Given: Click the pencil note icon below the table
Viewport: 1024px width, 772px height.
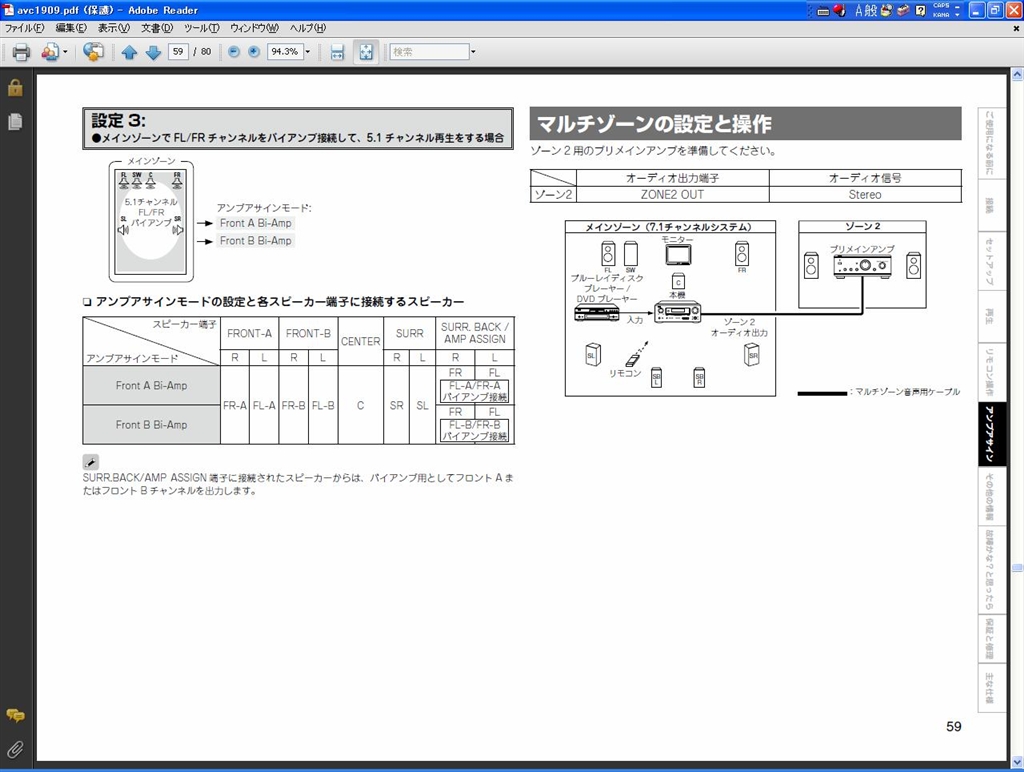Looking at the screenshot, I should coord(91,461).
